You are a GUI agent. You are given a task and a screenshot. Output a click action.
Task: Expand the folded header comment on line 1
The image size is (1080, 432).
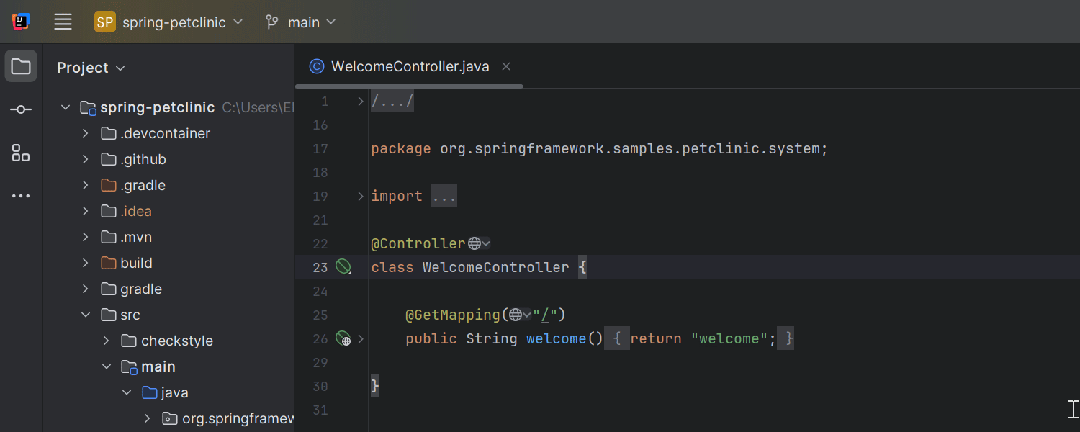360,102
